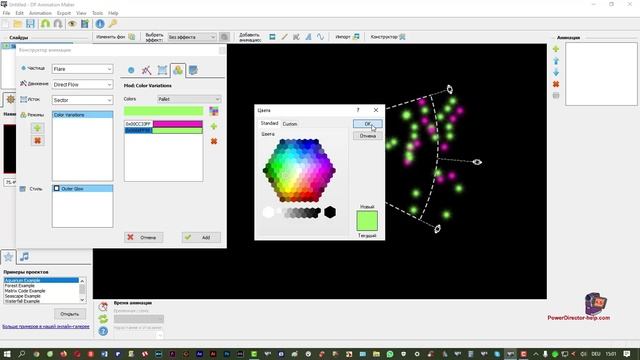Screen dimensions: 640x360
Task: Move animation up with blue up arrow
Action: [x=556, y=61]
